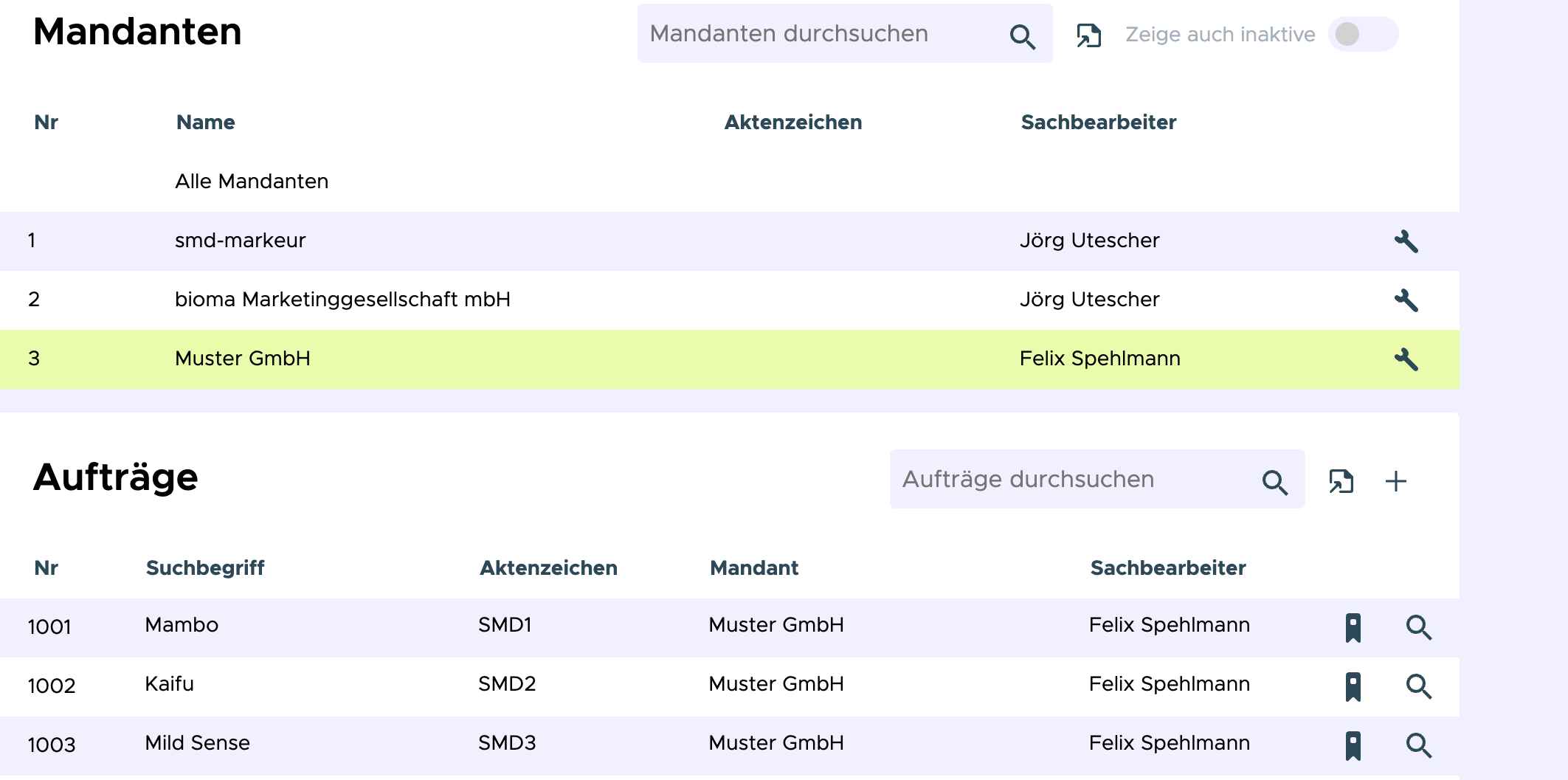The image size is (1568, 780).
Task: Click the Sachbearbeiter header in Mandanten table
Action: point(1098,122)
